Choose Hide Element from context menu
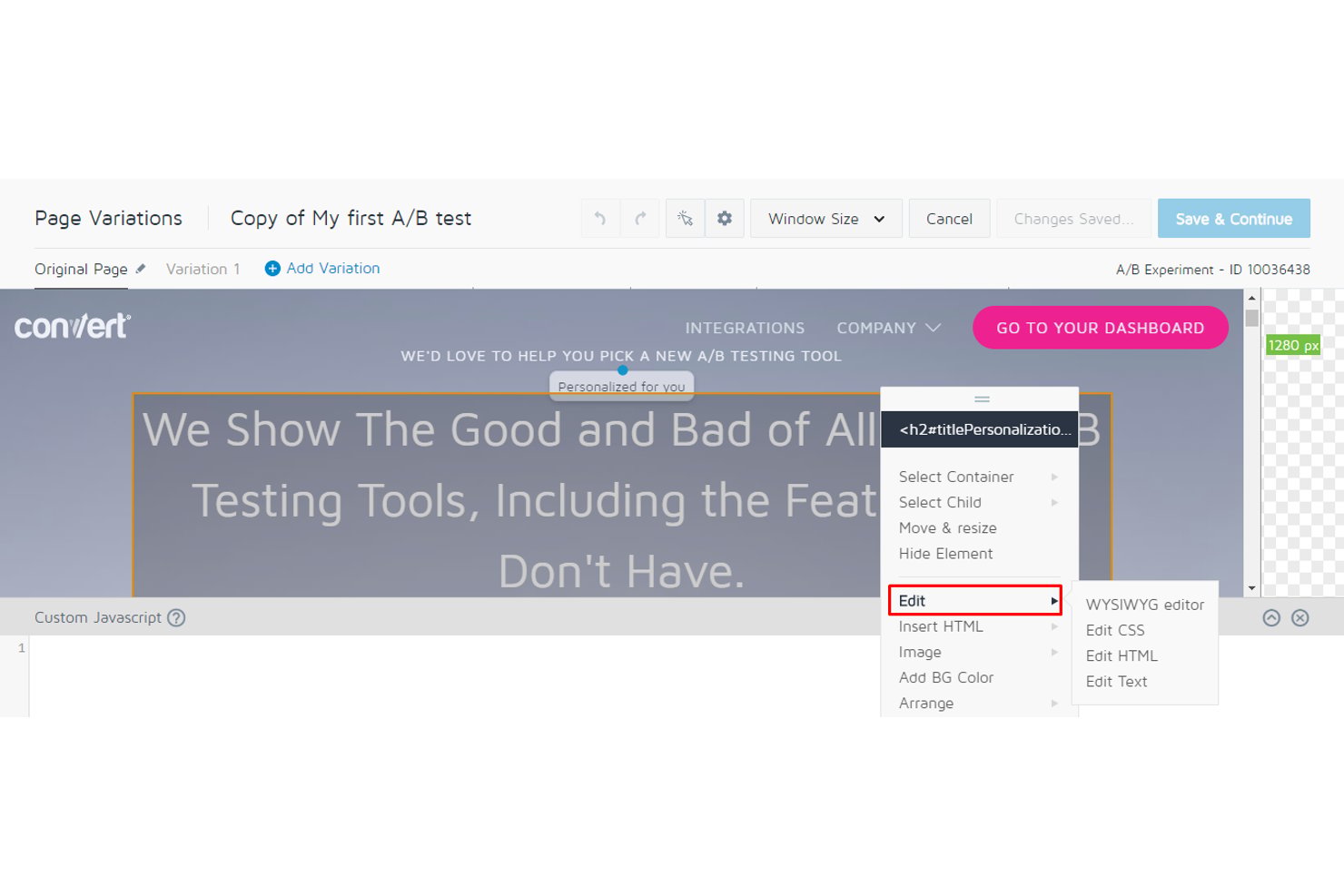Viewport: 1344px width, 896px height. (945, 553)
